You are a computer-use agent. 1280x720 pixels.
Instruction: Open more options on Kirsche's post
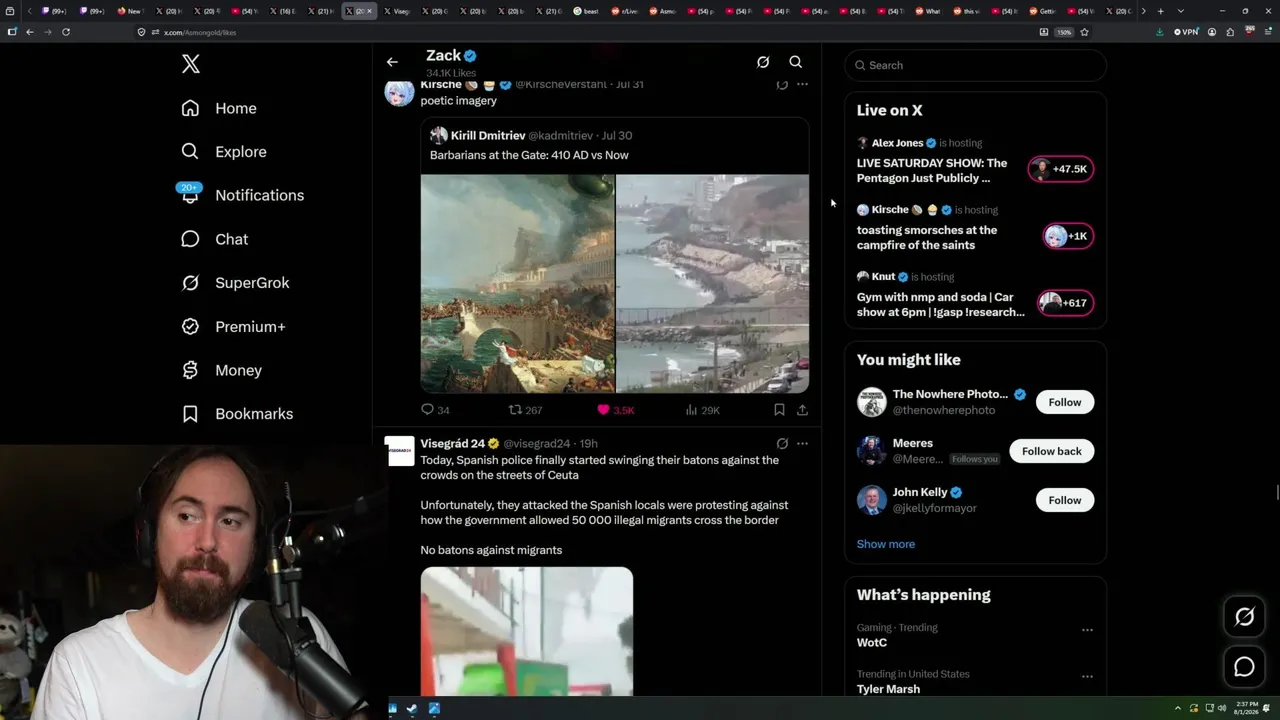tap(802, 85)
